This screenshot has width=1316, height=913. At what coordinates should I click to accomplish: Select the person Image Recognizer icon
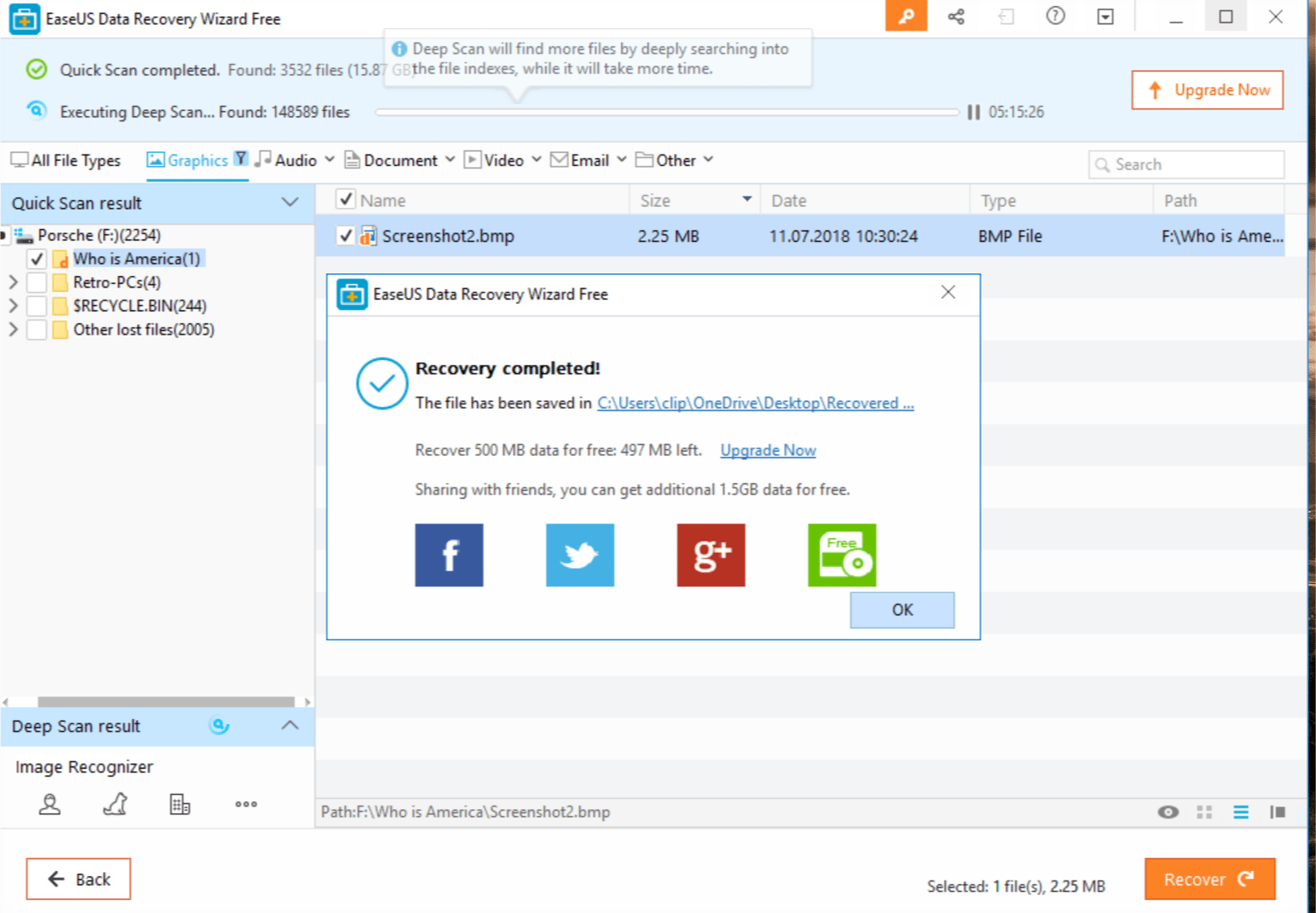(50, 805)
